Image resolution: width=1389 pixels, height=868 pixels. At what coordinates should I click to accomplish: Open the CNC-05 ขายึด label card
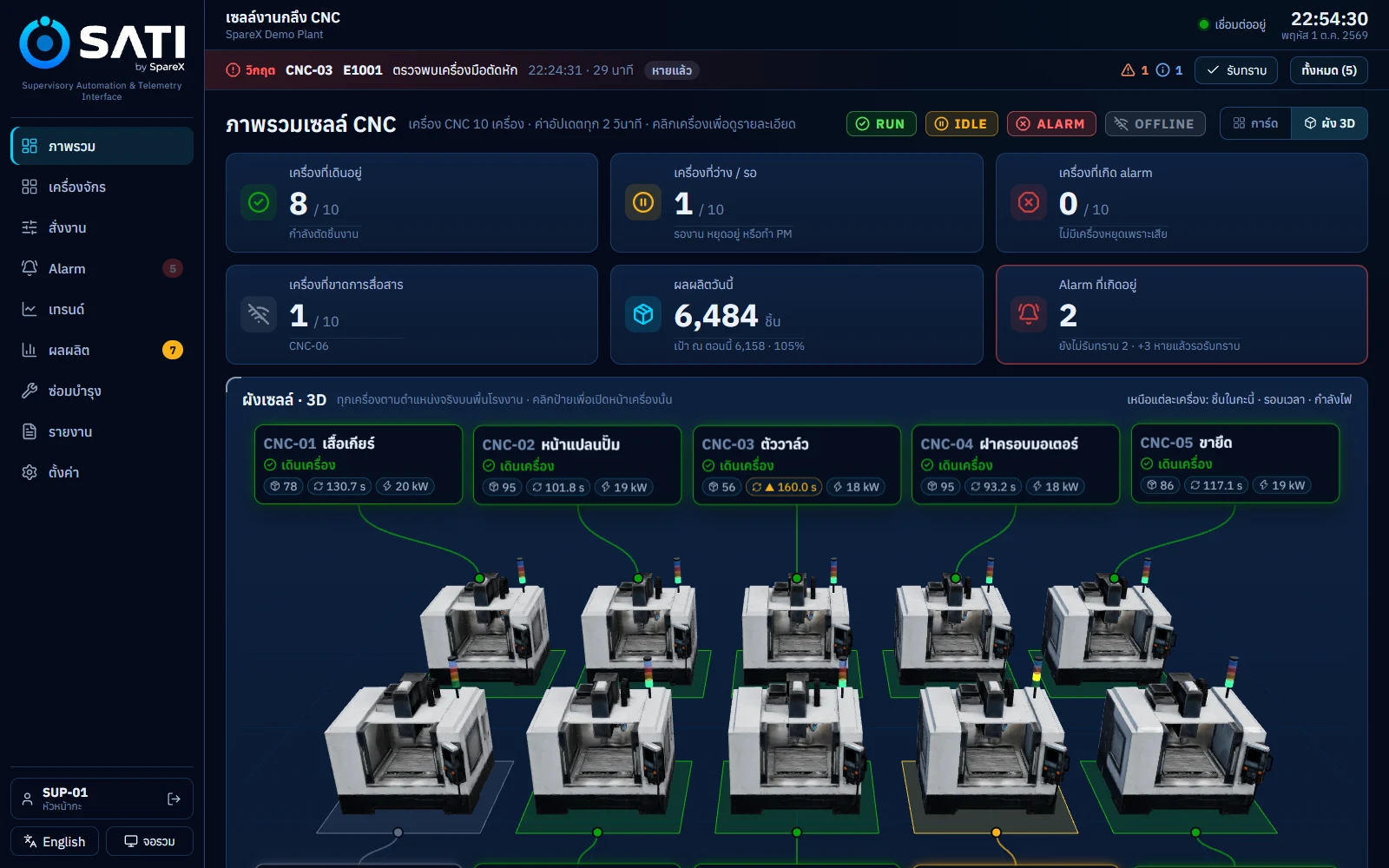(x=1235, y=464)
